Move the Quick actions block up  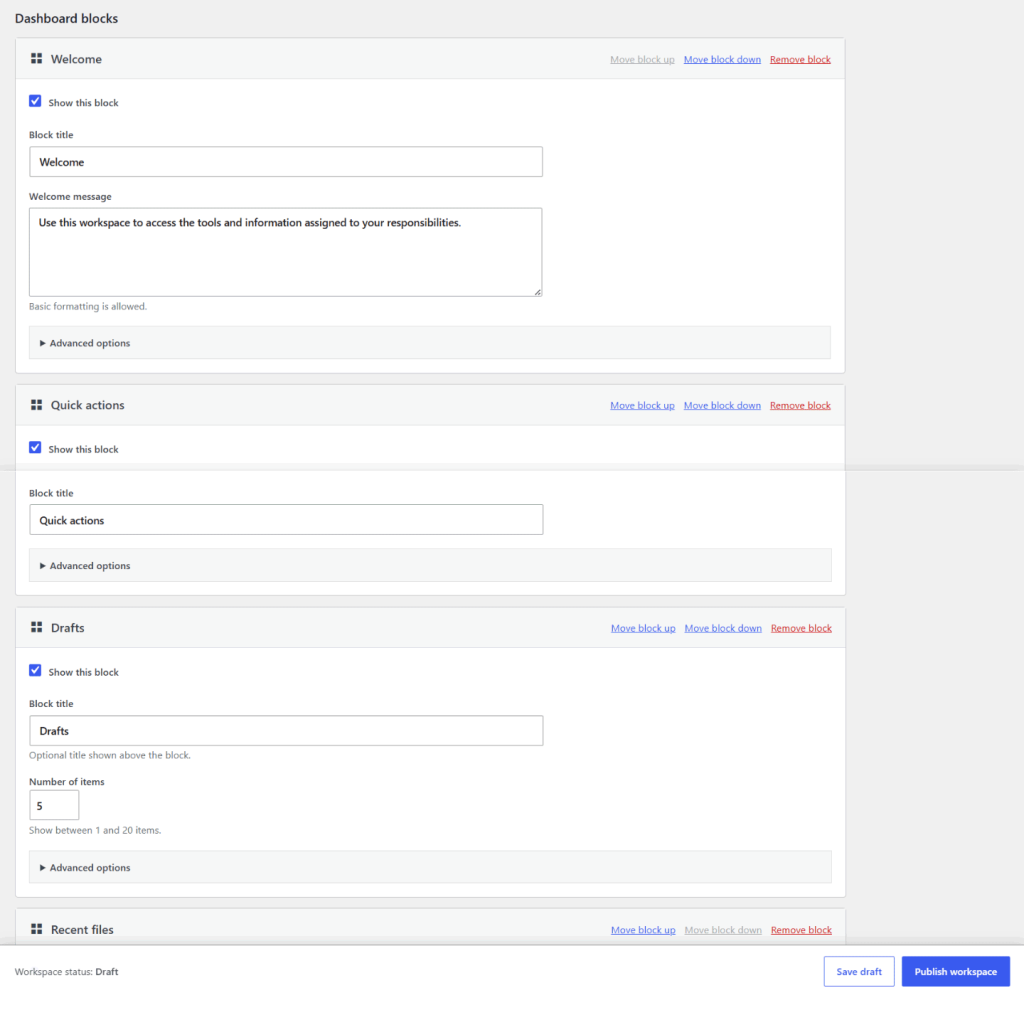pos(642,405)
